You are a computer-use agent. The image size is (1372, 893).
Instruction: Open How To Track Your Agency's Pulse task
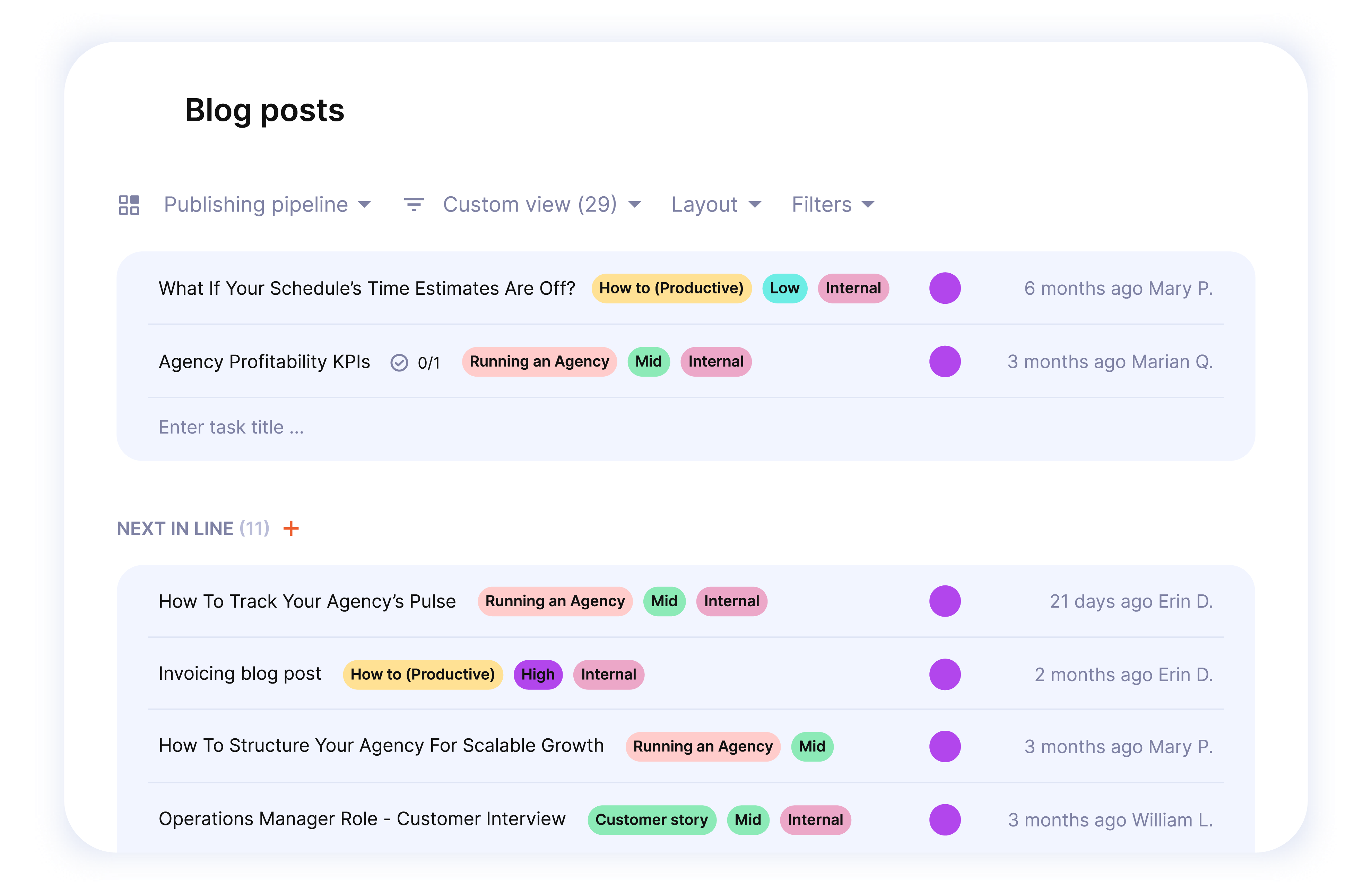[307, 601]
